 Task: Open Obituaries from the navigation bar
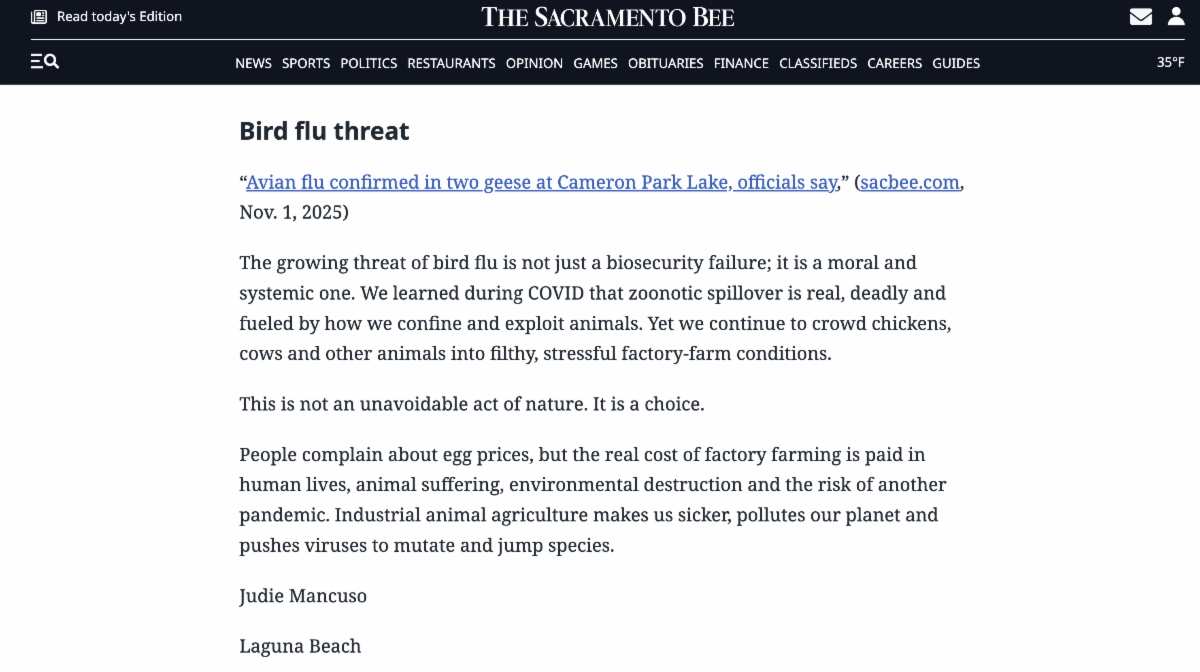click(666, 63)
